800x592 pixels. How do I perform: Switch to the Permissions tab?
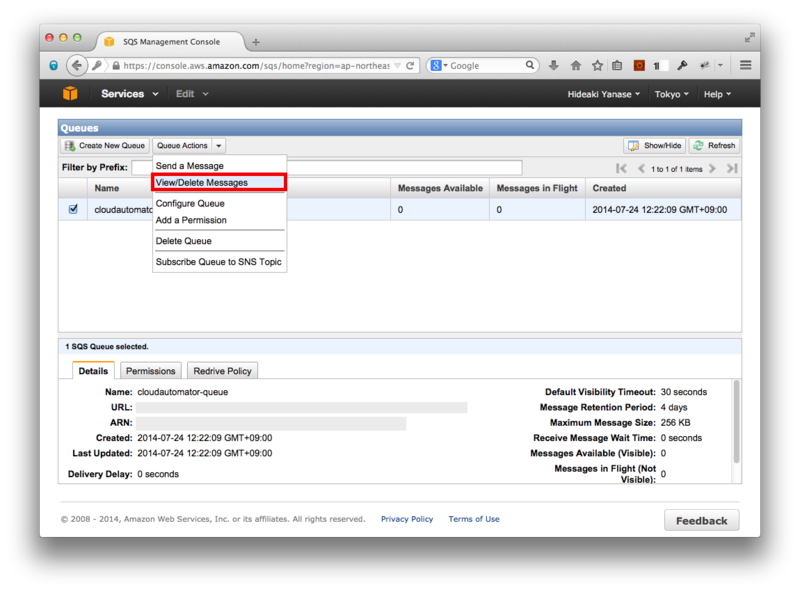(151, 371)
